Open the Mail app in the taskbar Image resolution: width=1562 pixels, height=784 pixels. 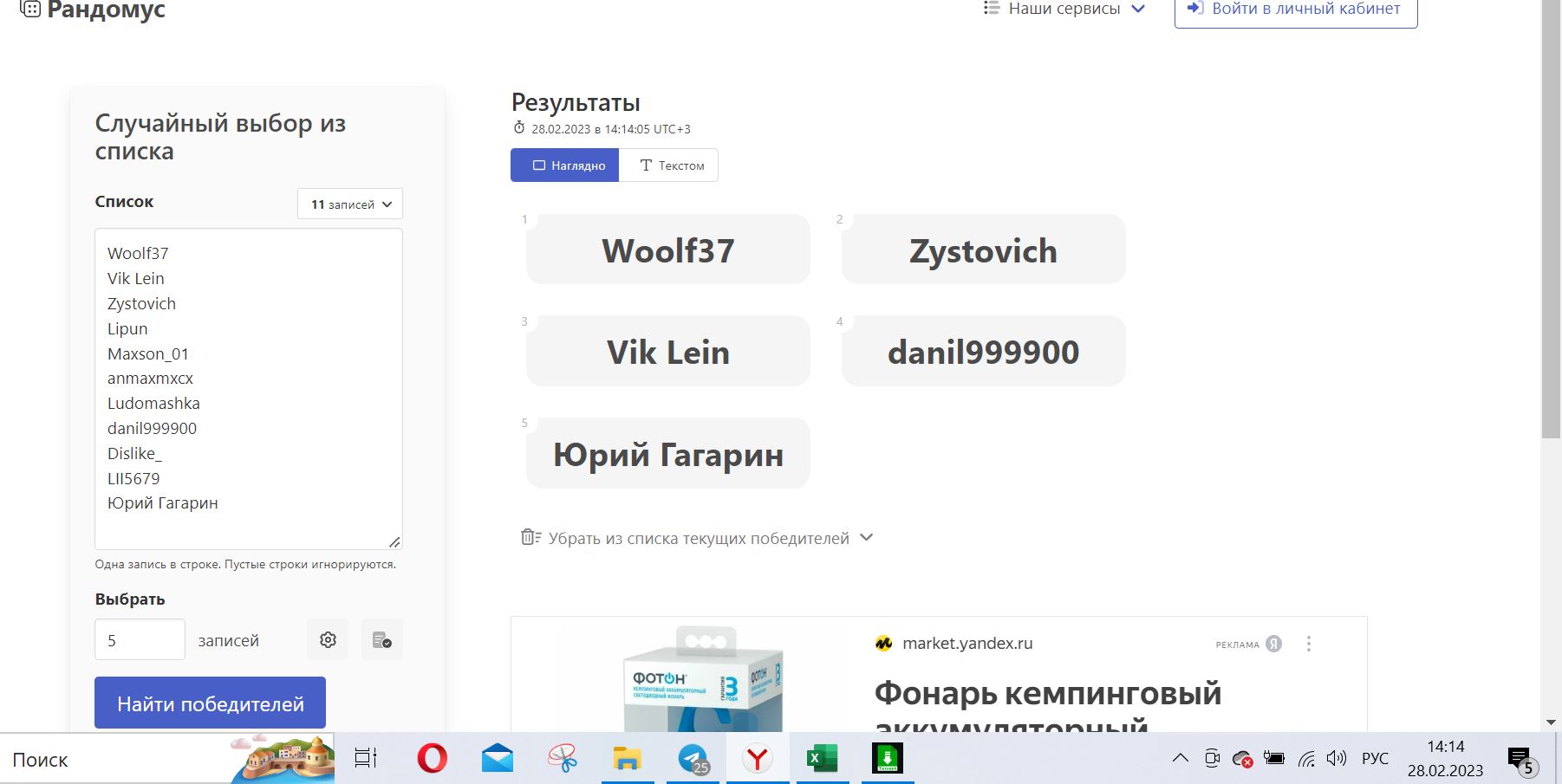coord(497,759)
